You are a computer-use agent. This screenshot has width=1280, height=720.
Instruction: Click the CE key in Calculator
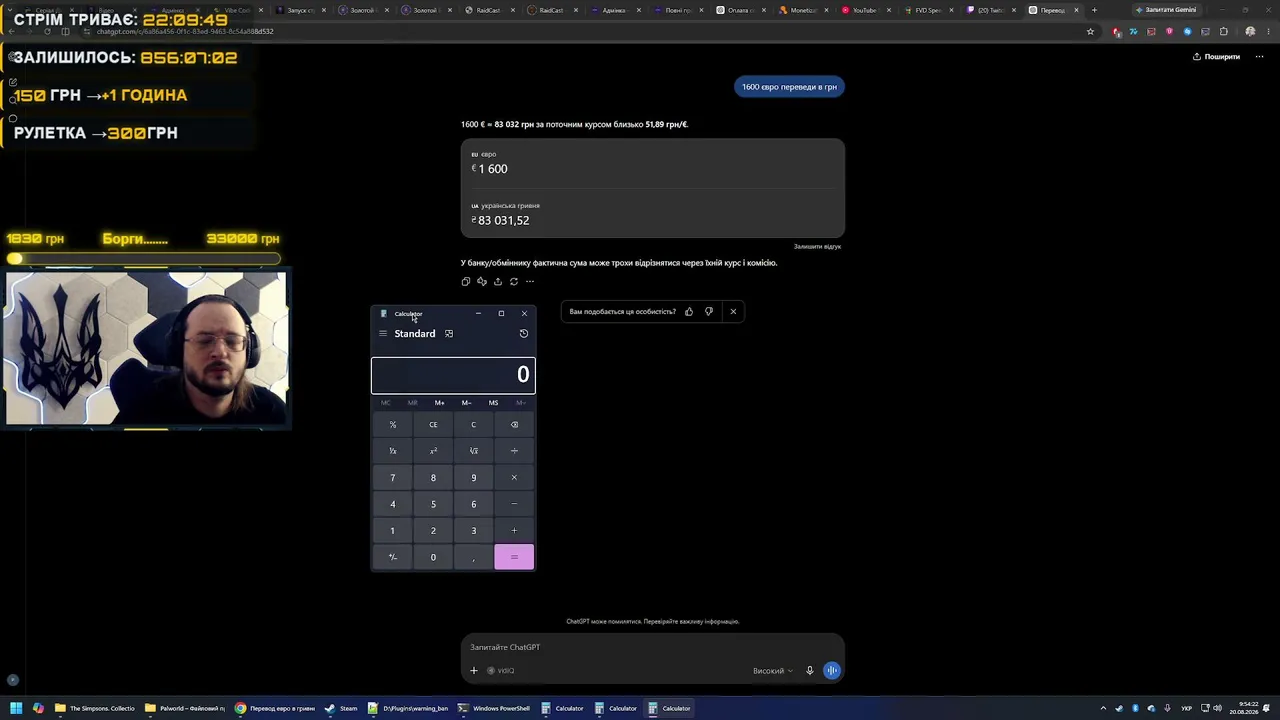pos(433,425)
